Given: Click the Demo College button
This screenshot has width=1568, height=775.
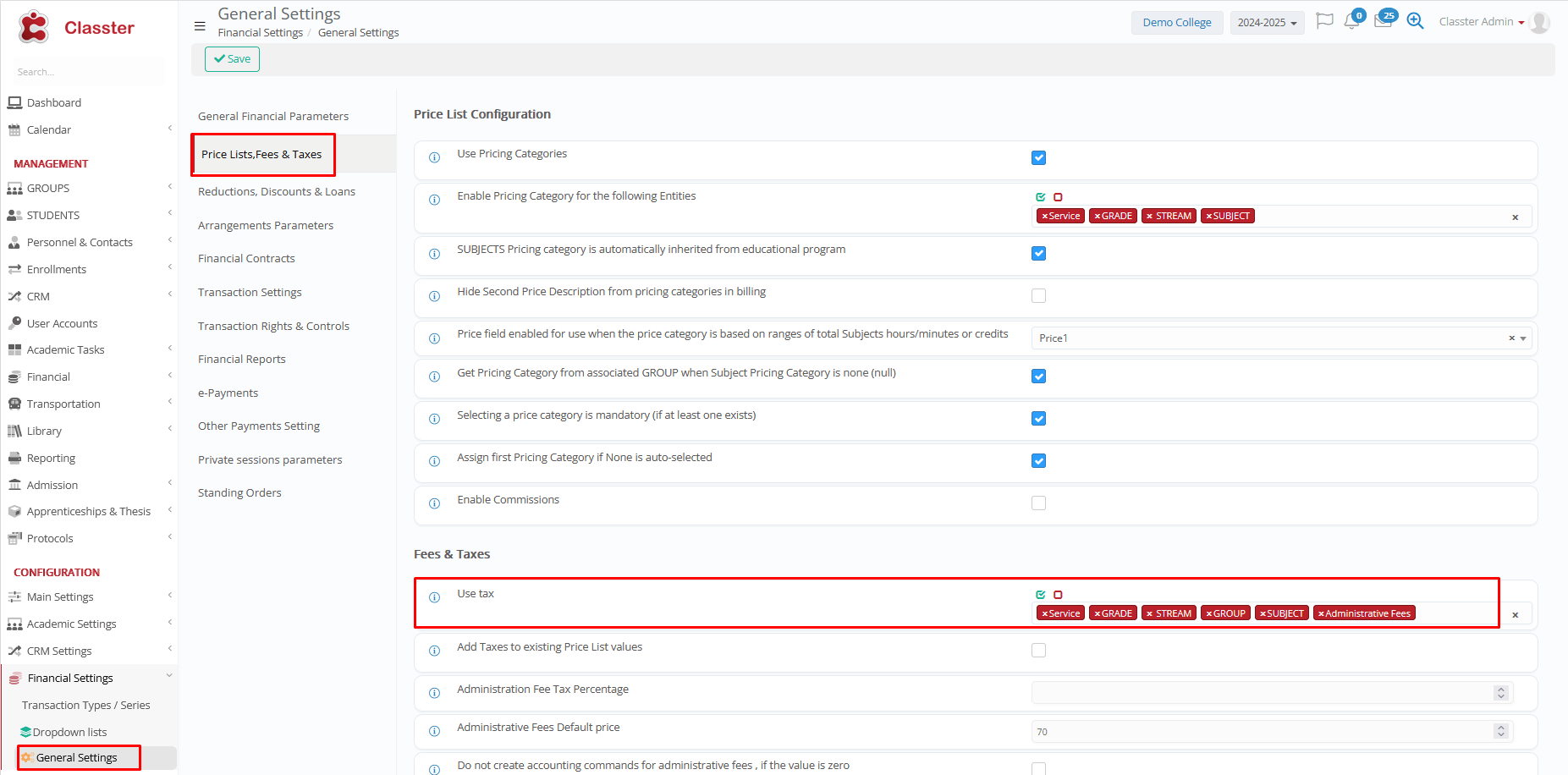Looking at the screenshot, I should pyautogui.click(x=1176, y=23).
